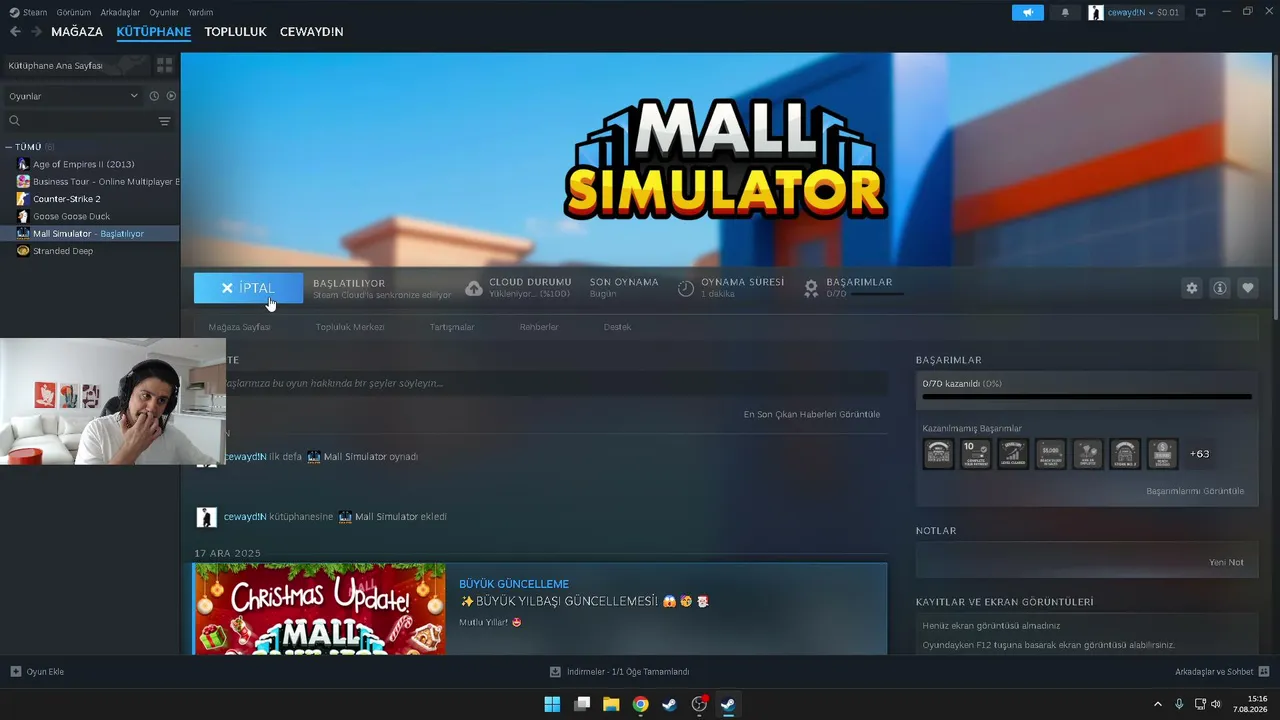Open the notifications bell
Image resolution: width=1280 pixels, height=720 pixels.
(1065, 12)
